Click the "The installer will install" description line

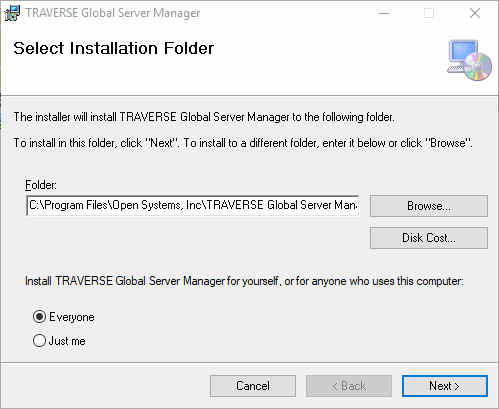coord(204,117)
